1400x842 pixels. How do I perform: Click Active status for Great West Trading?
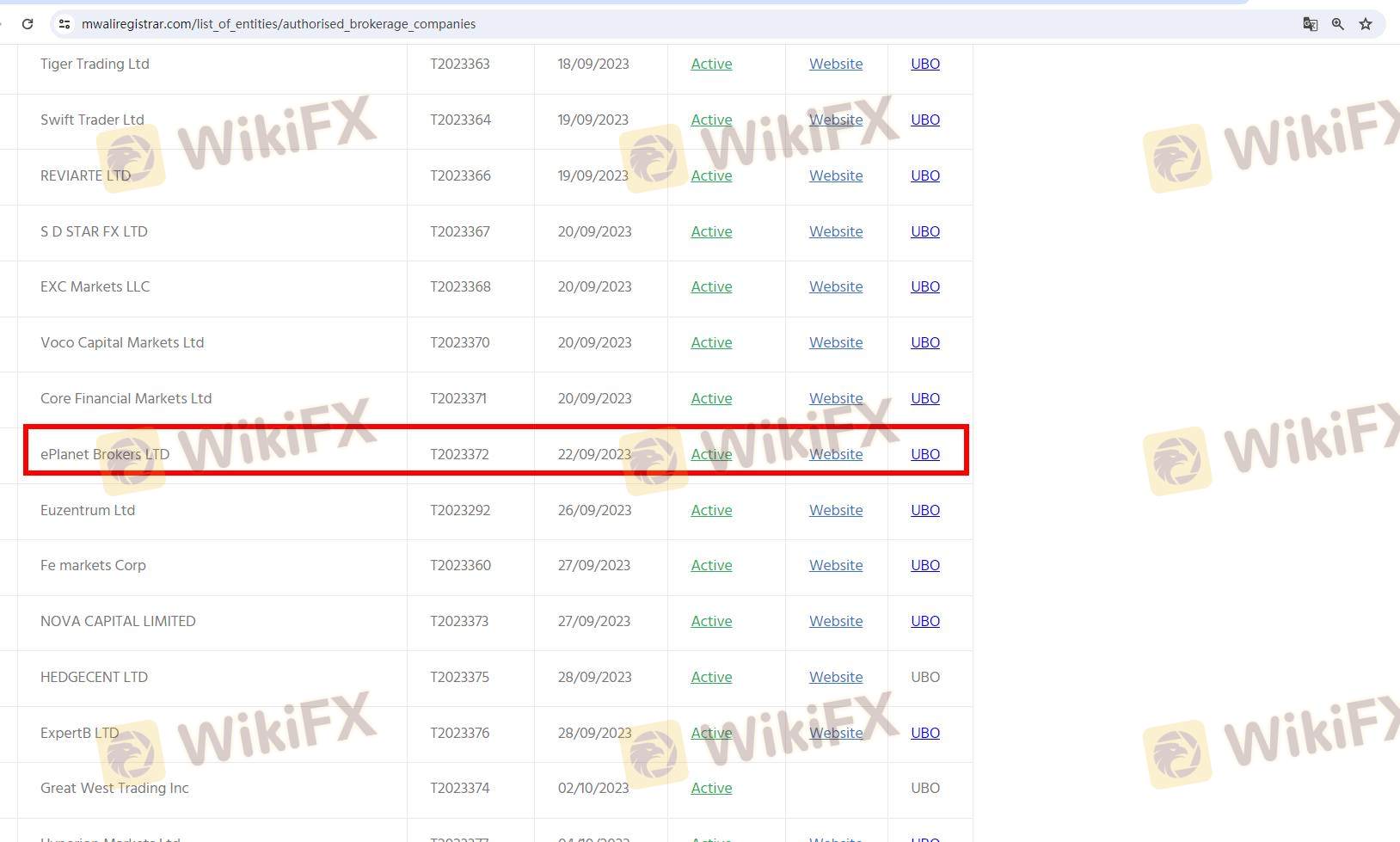711,789
